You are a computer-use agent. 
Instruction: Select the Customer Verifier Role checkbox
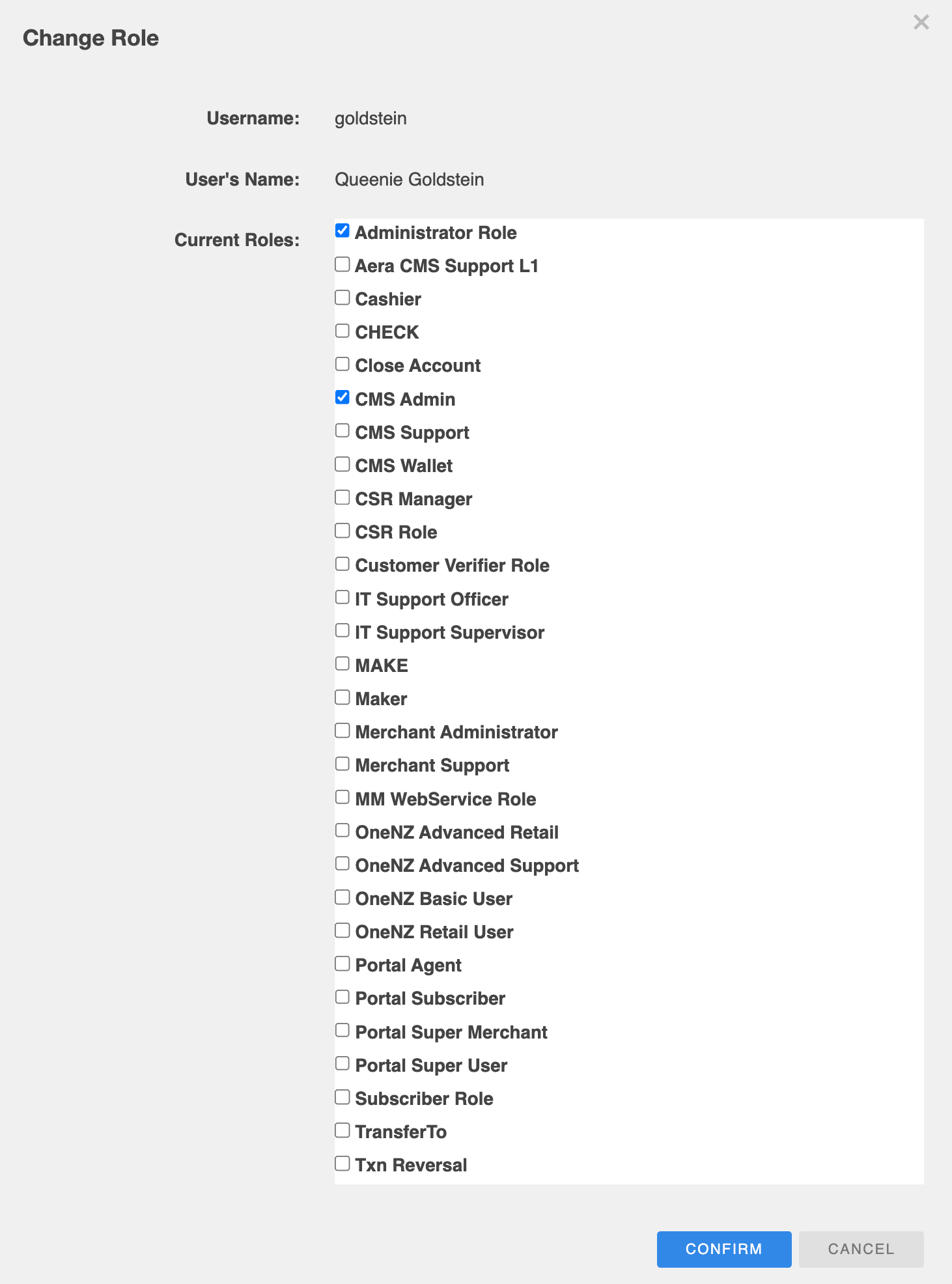click(x=343, y=564)
